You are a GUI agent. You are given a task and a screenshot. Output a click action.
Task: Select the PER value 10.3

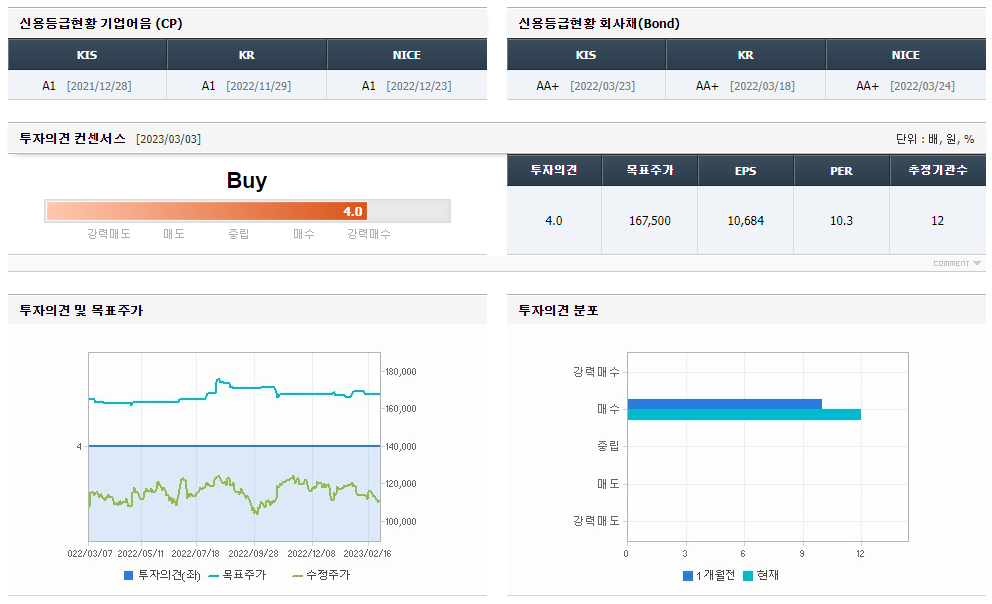(841, 221)
